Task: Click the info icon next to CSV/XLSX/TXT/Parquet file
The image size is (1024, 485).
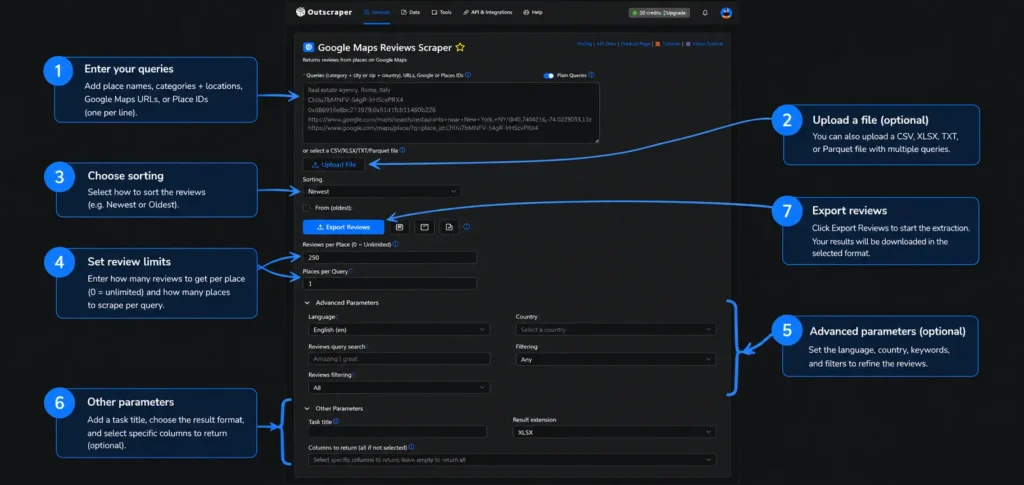Action: [x=402, y=150]
